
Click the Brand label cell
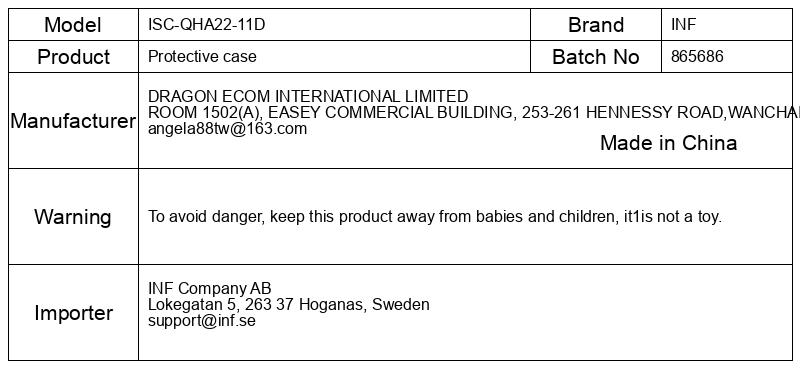[x=596, y=24]
